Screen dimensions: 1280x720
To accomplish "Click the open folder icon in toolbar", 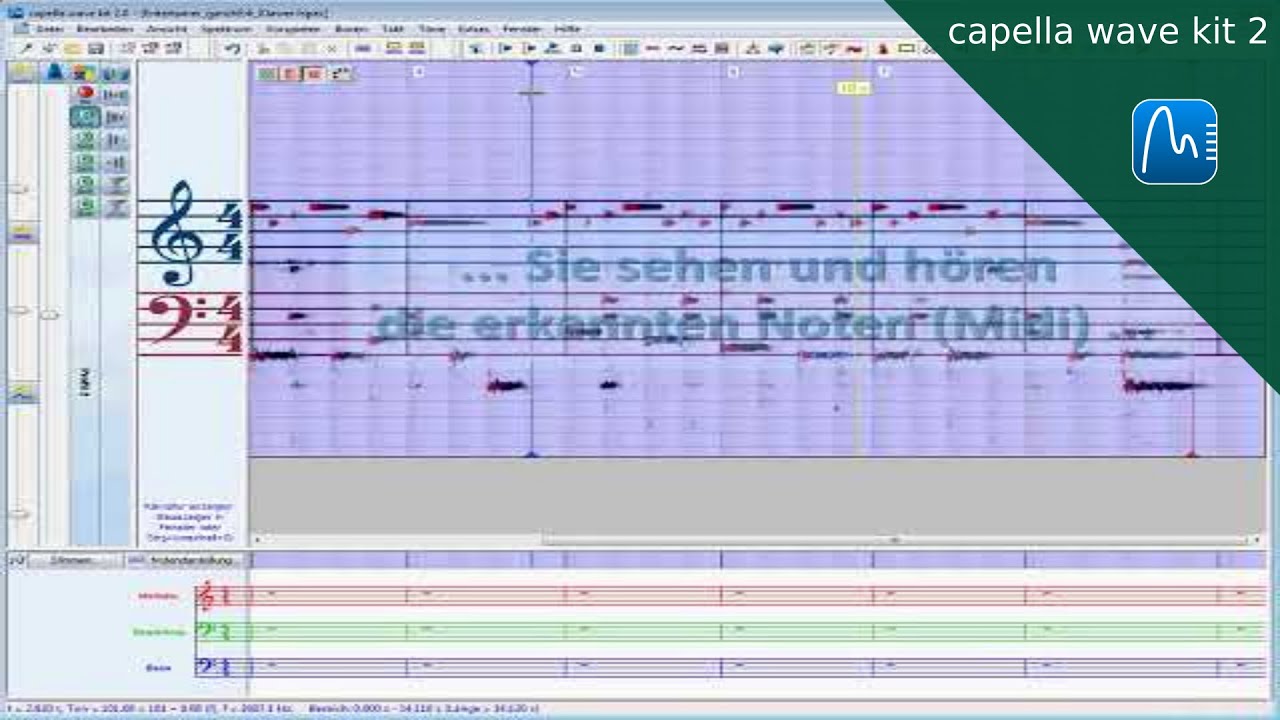I will (x=72, y=47).
